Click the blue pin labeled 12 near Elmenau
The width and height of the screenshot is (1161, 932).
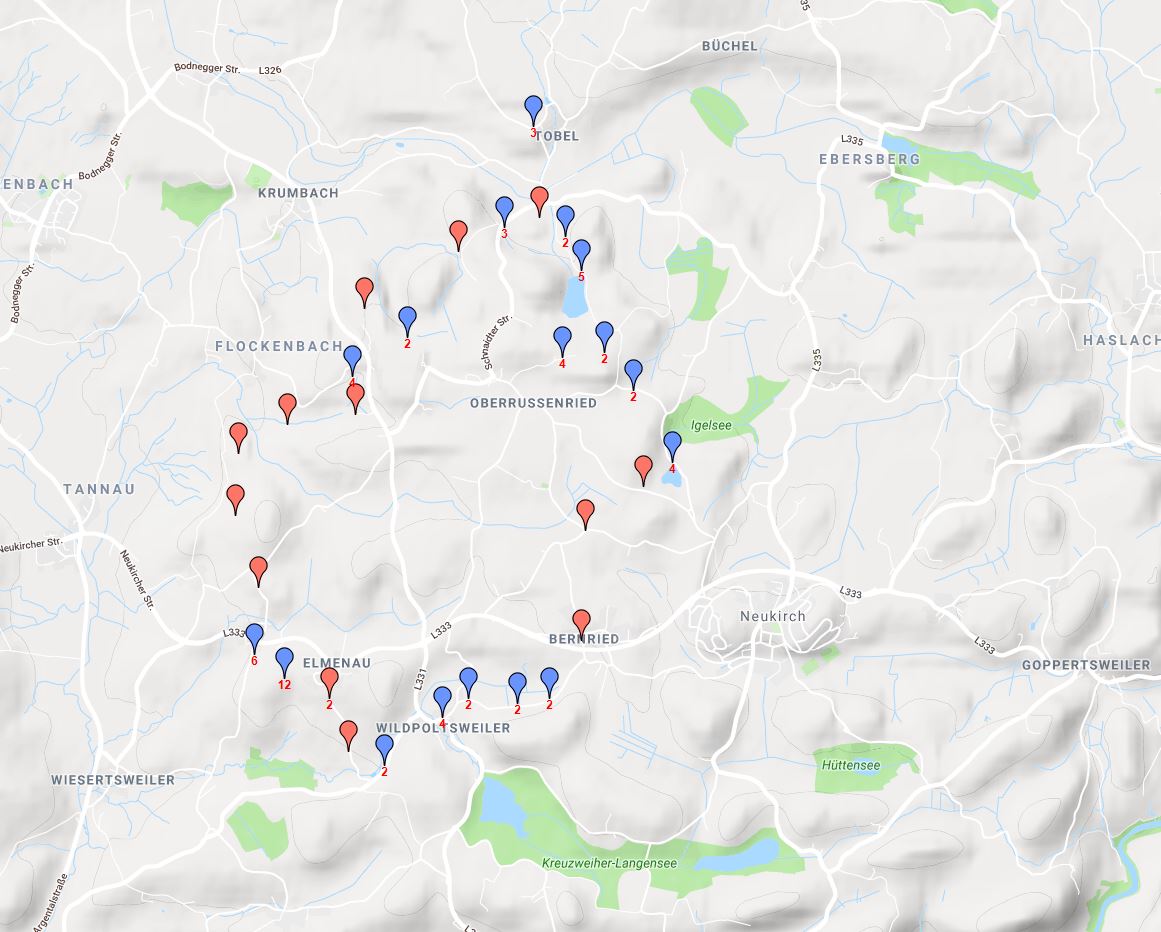pyautogui.click(x=284, y=662)
